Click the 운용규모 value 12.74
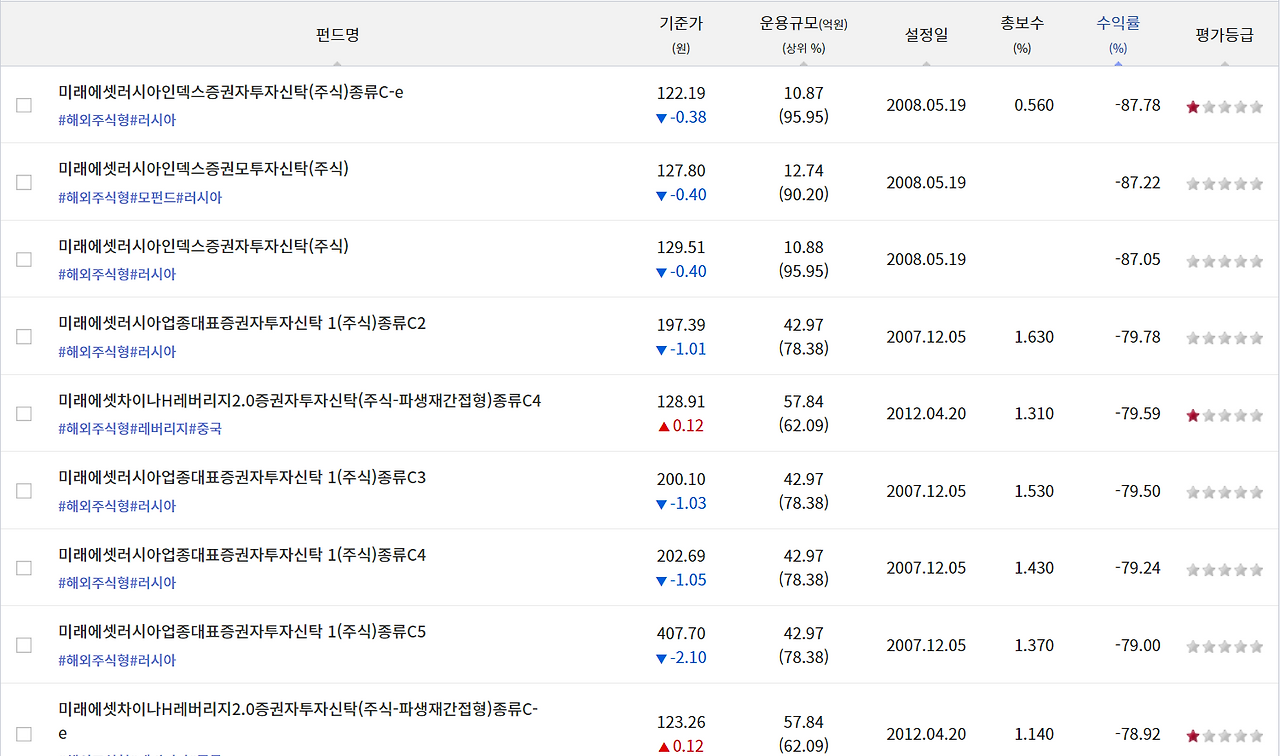Screen dimensions: 1280x756 click(x=804, y=170)
